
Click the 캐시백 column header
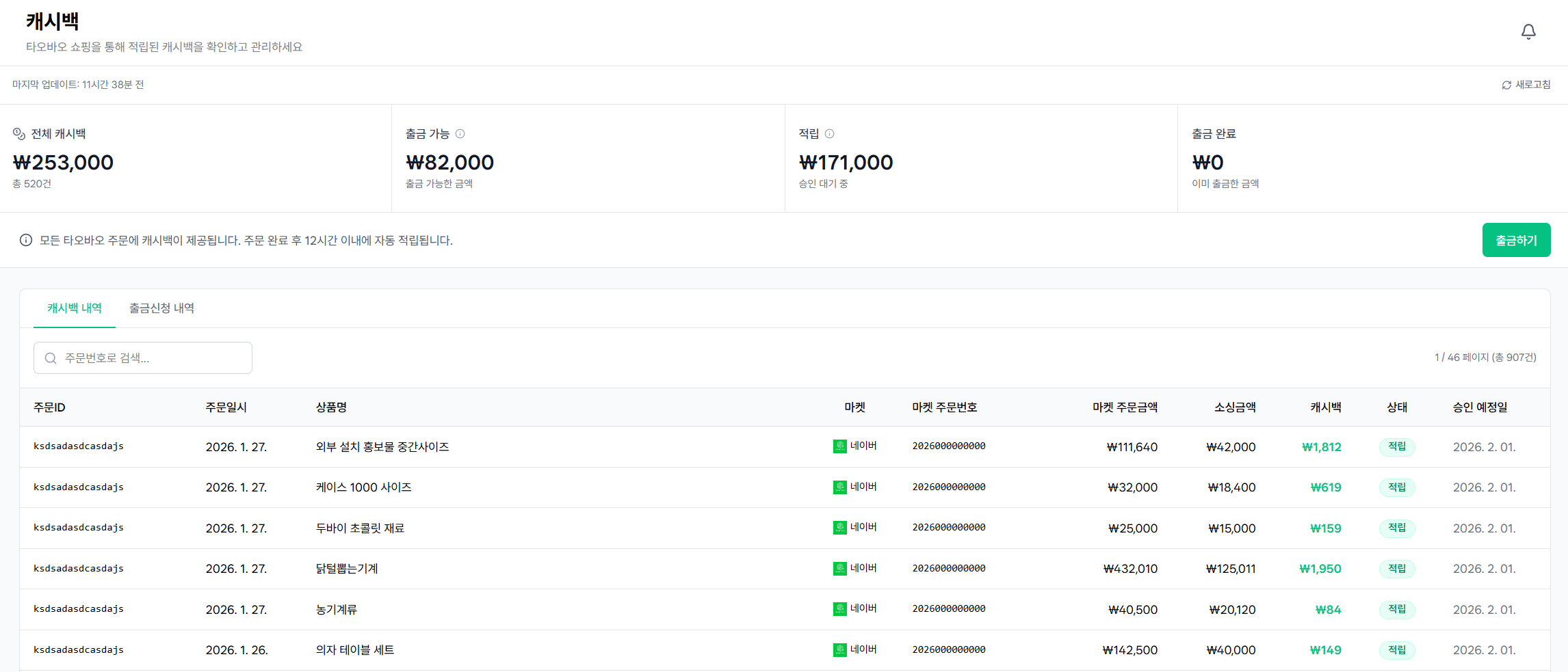[x=1325, y=407]
